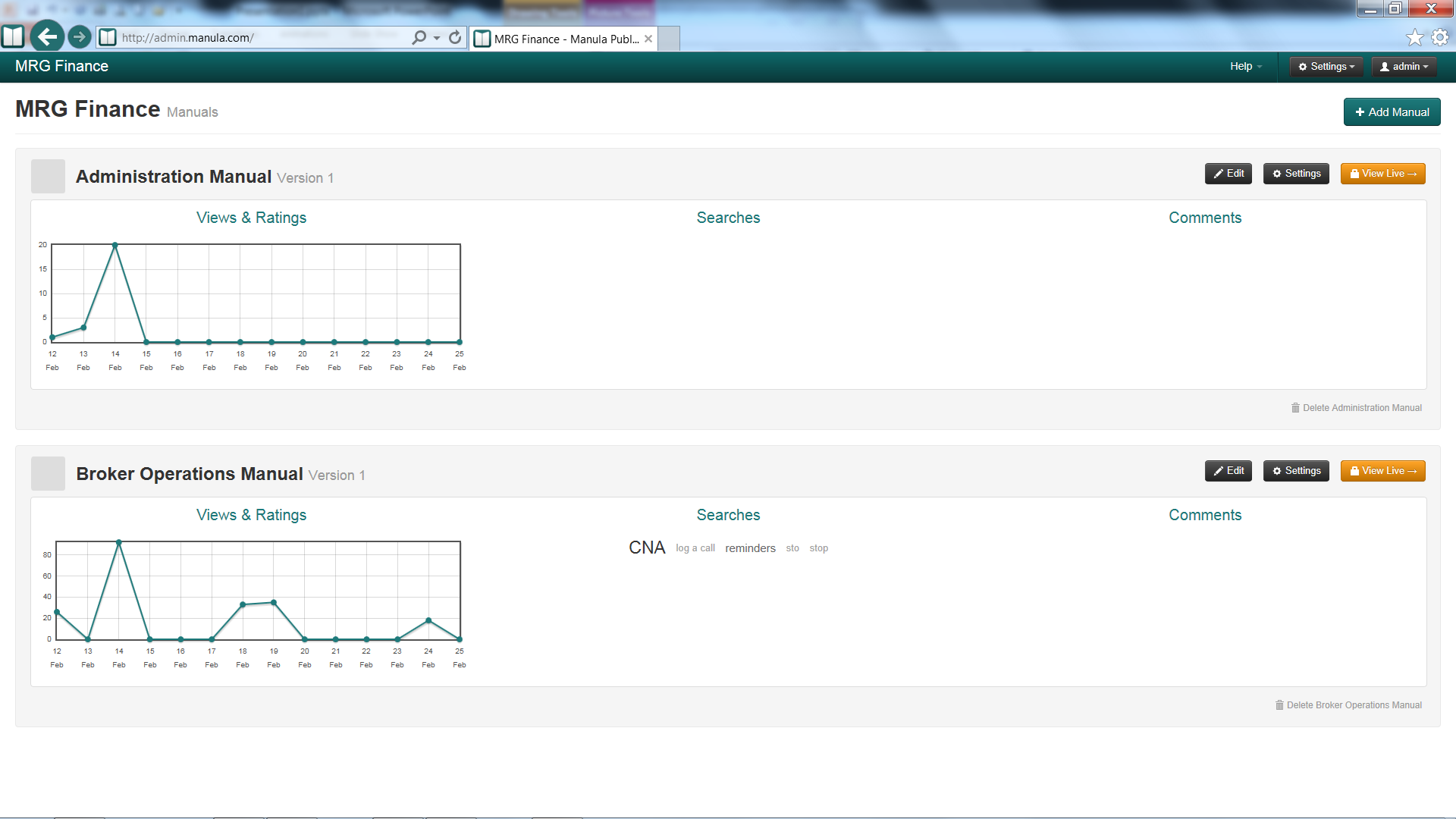Click Administration Manual thumbnail placeholder
The height and width of the screenshot is (819, 1456).
[x=48, y=176]
